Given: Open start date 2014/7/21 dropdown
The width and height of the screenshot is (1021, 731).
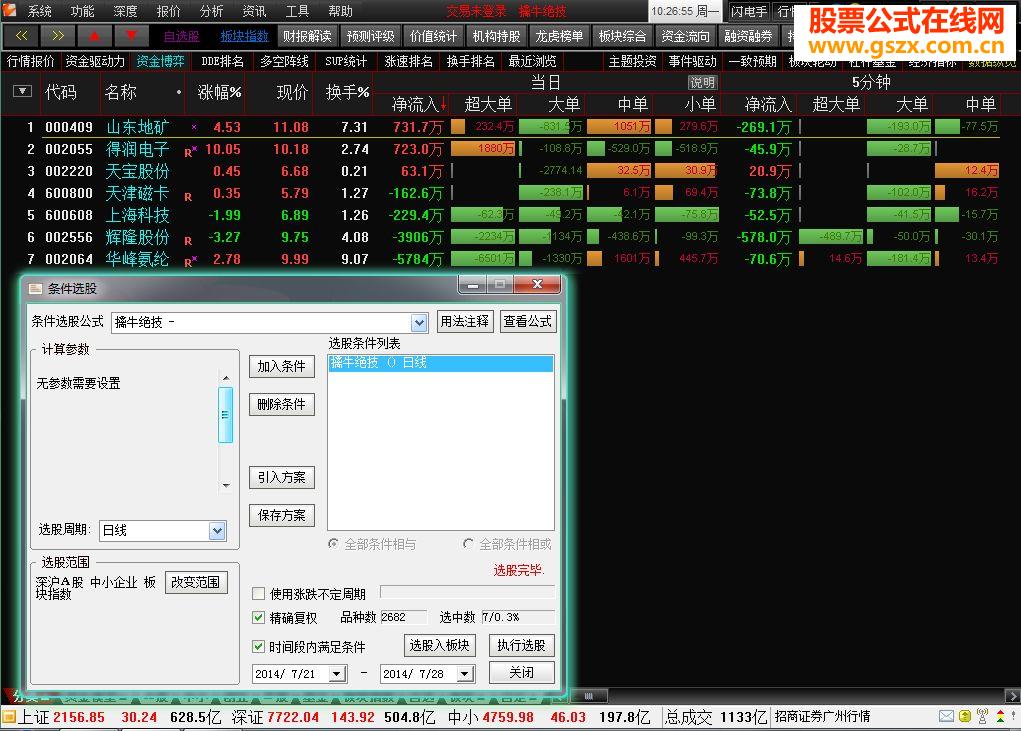Looking at the screenshot, I should (337, 674).
